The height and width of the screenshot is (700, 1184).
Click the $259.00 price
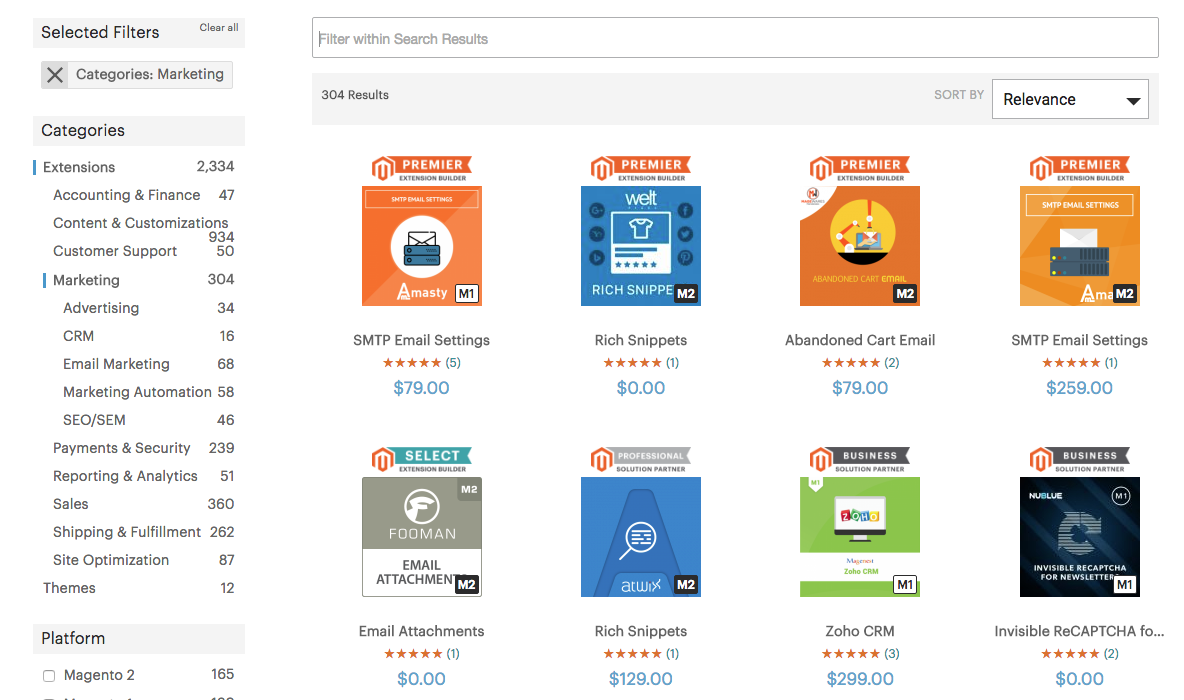[1079, 388]
